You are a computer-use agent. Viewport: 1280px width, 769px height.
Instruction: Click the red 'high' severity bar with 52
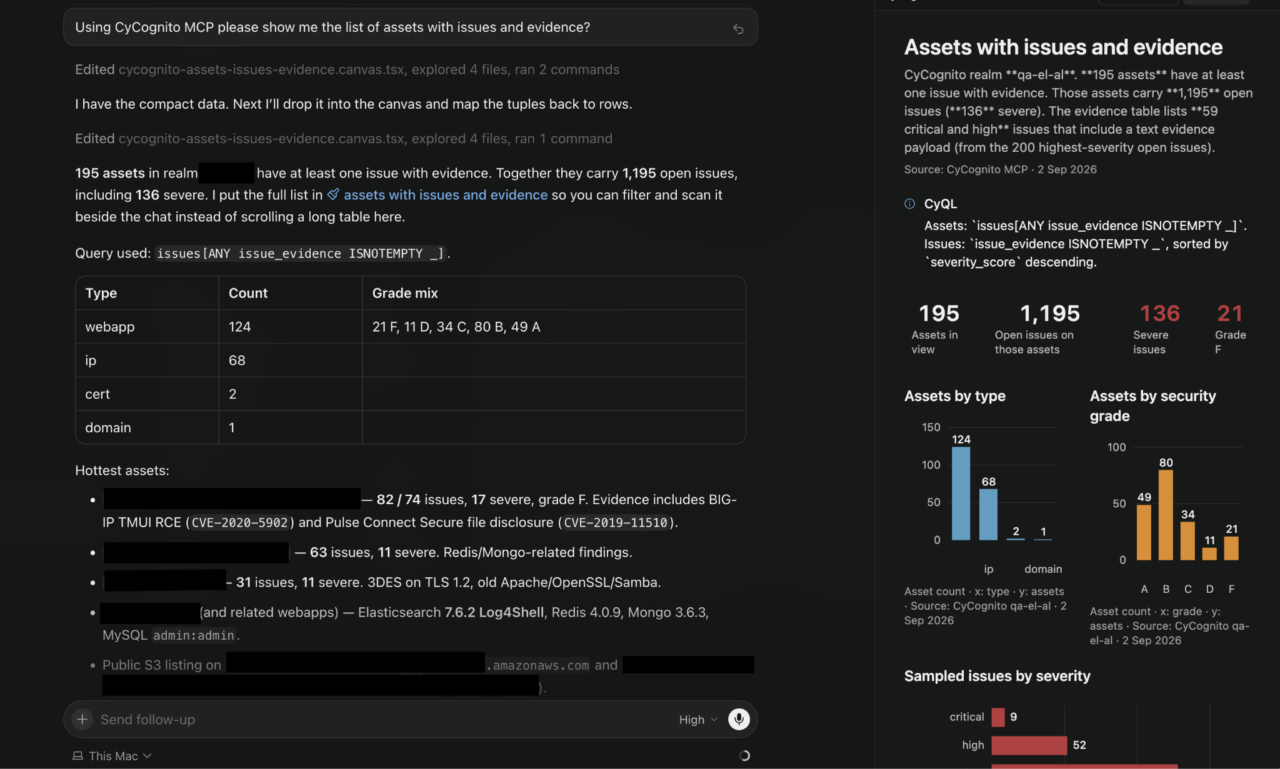[x=1029, y=745]
